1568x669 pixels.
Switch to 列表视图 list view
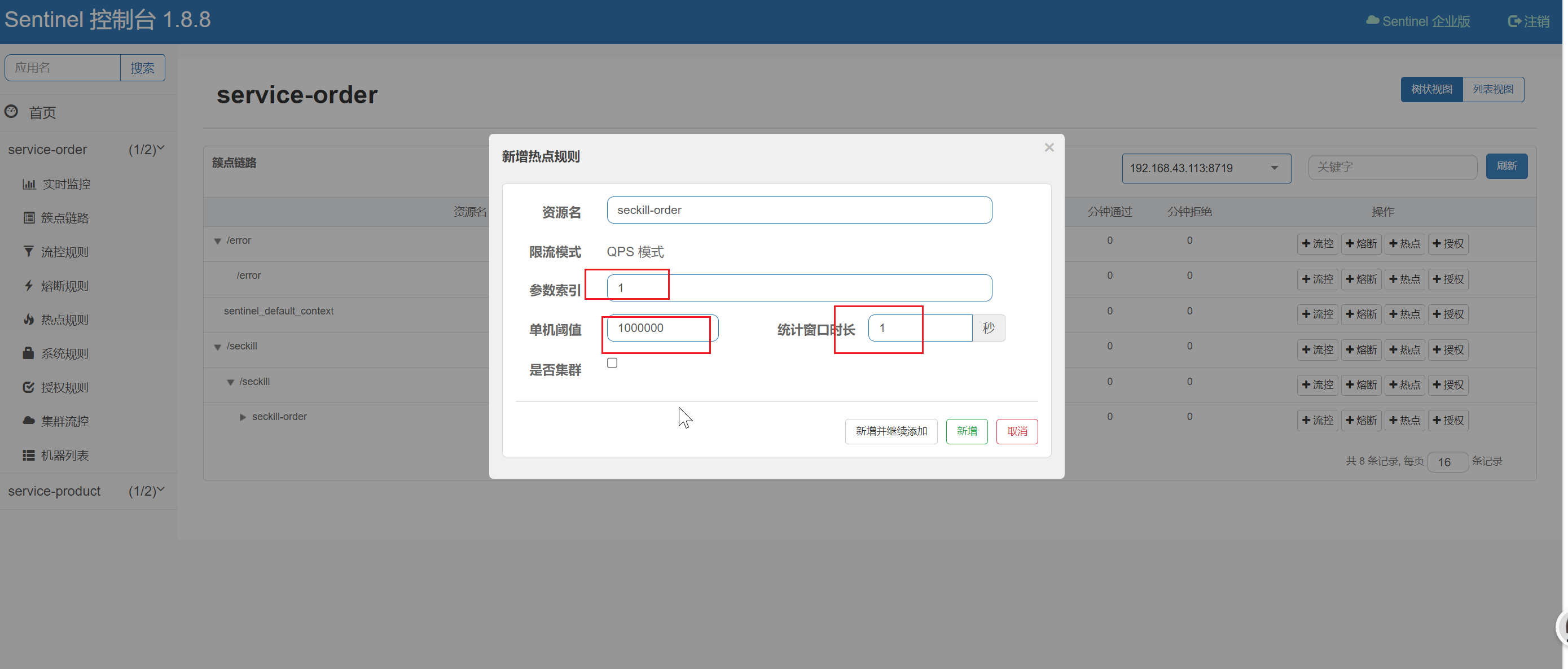click(x=1492, y=90)
